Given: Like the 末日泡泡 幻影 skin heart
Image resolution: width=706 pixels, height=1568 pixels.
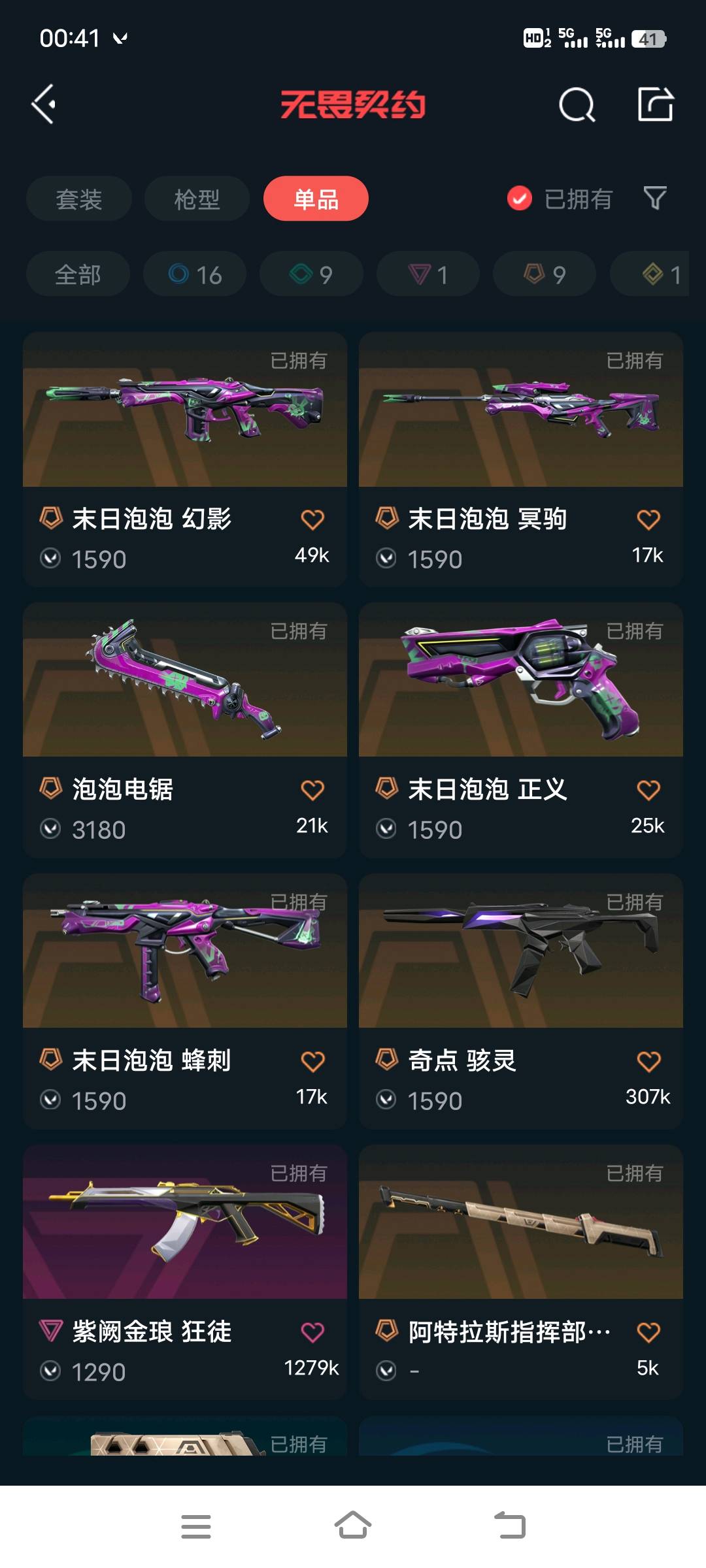Looking at the screenshot, I should (x=312, y=520).
